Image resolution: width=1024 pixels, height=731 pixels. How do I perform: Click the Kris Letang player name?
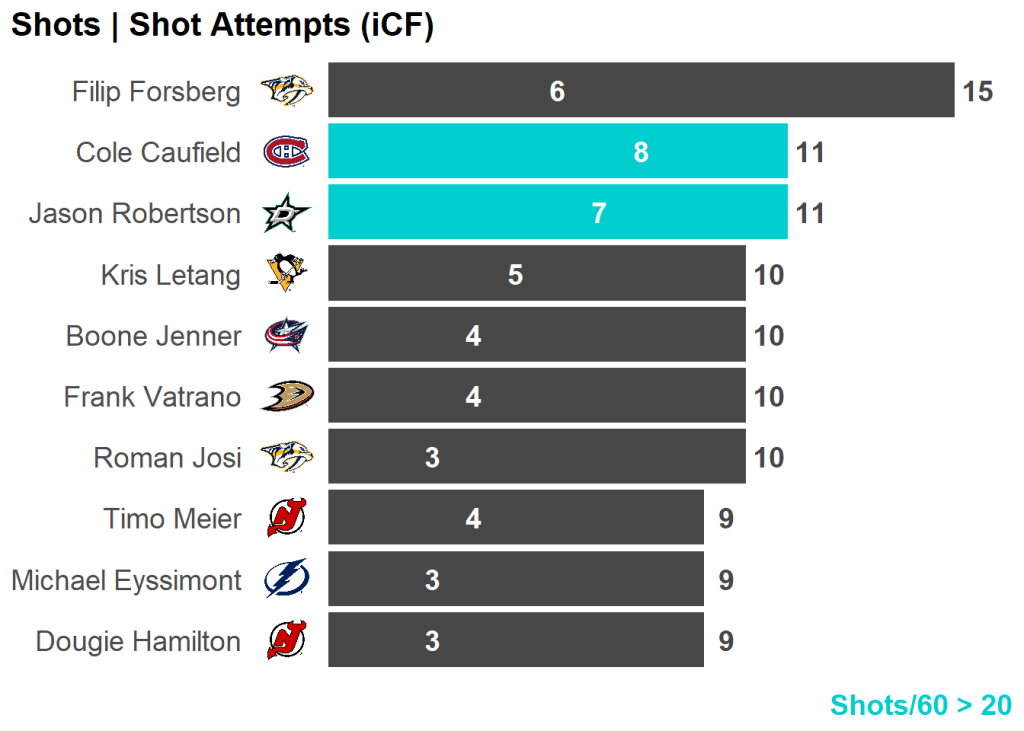171,275
